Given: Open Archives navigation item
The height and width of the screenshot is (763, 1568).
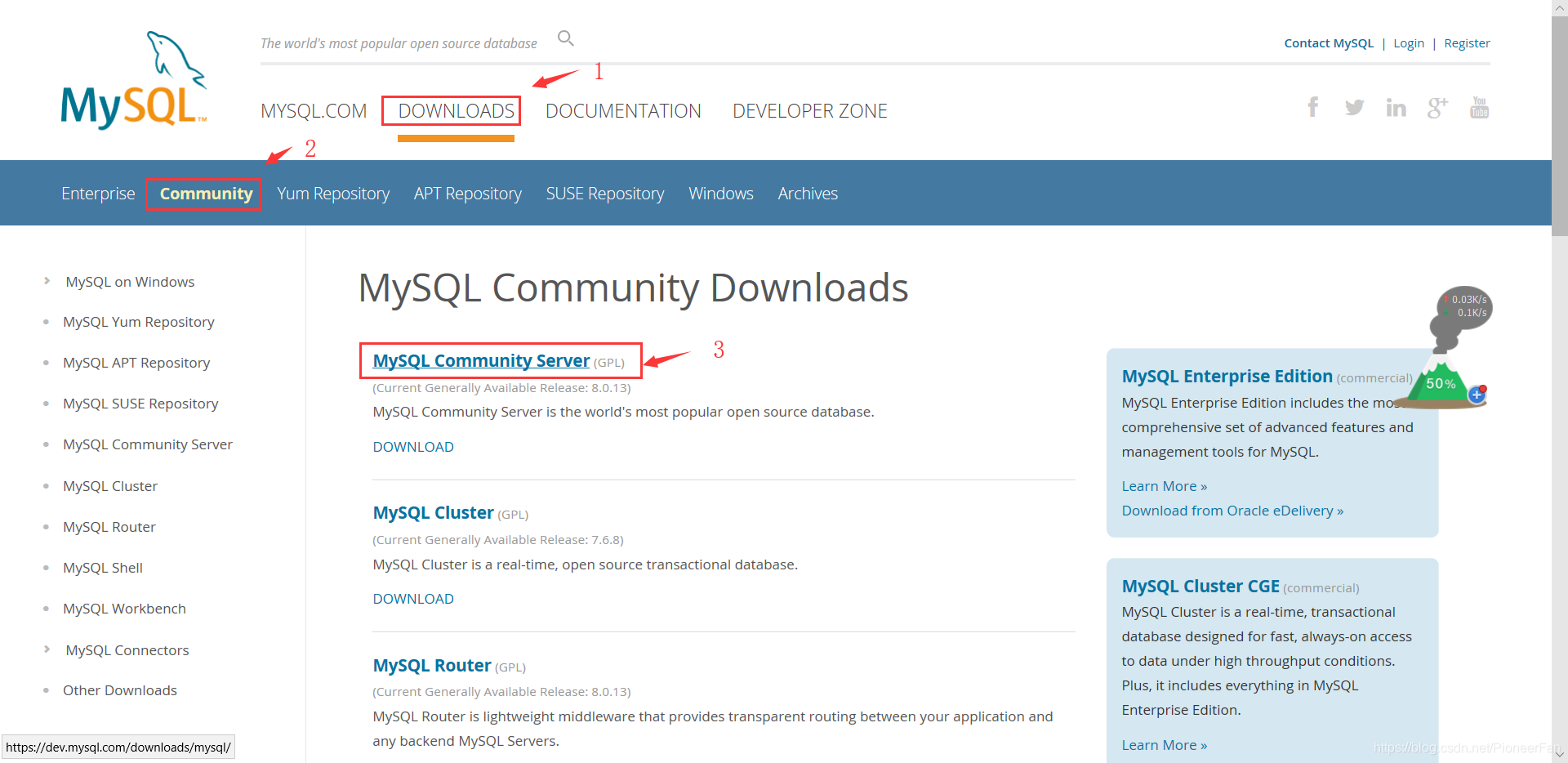Looking at the screenshot, I should (808, 194).
